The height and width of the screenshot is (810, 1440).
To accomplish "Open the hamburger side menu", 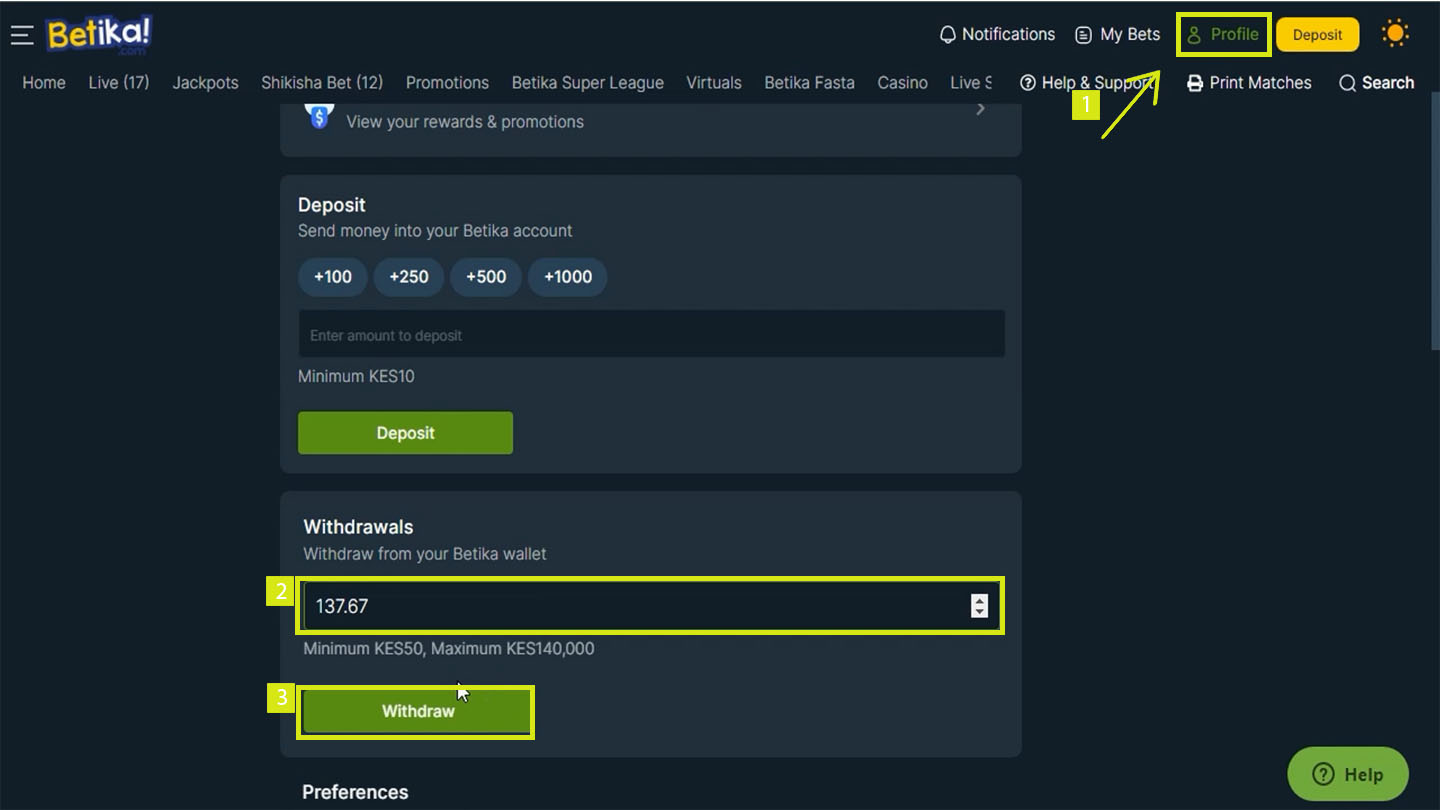I will [x=22, y=35].
